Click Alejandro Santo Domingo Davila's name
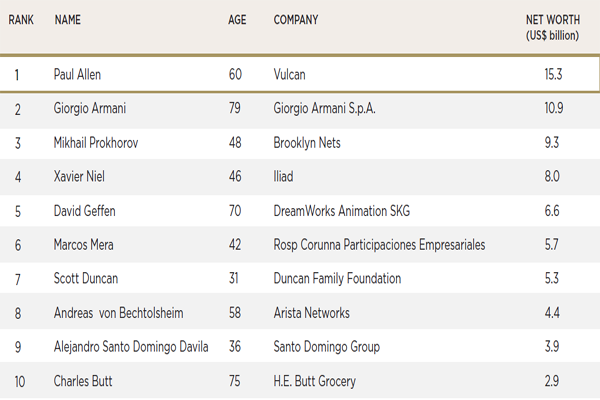The width and height of the screenshot is (600, 400). 132,347
